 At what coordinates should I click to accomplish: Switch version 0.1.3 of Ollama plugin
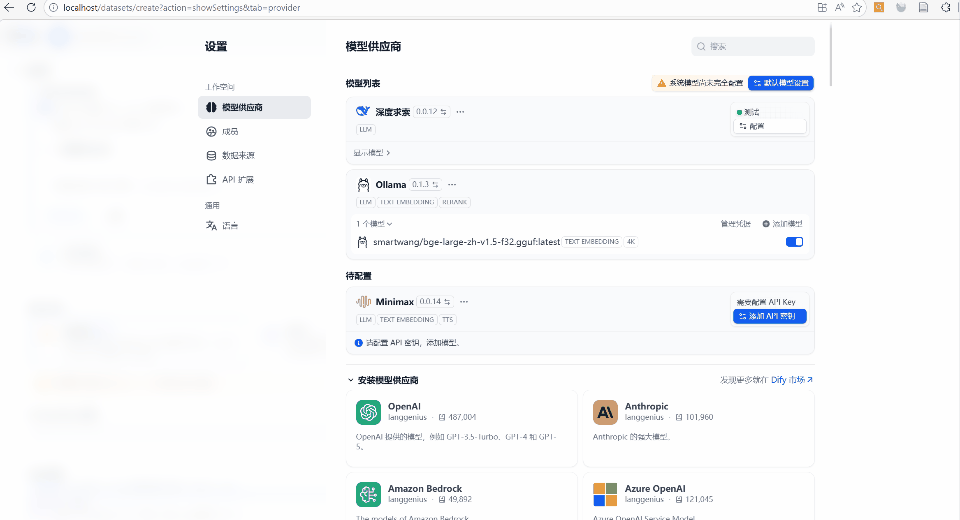[426, 184]
